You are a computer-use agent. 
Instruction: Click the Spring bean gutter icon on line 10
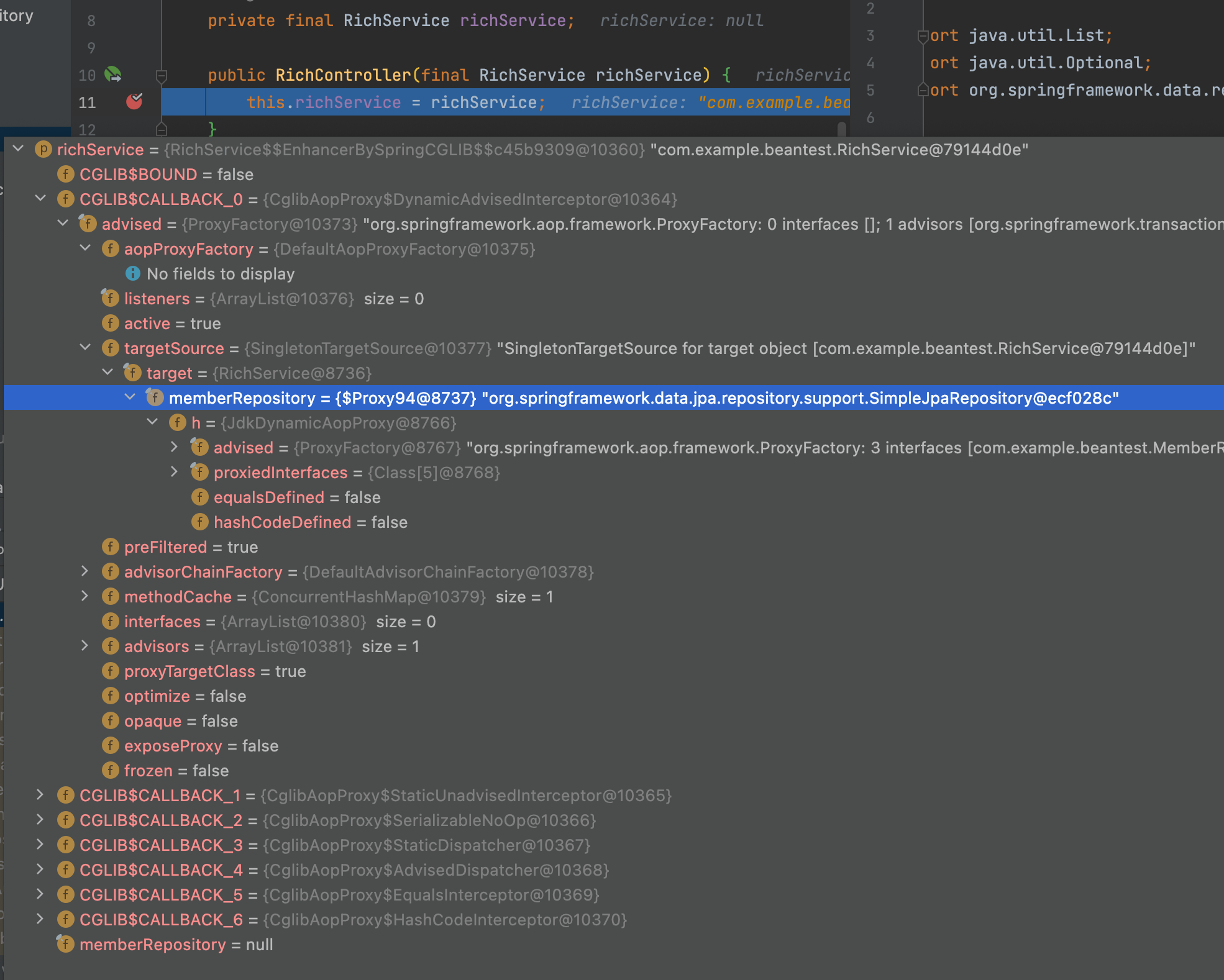click(113, 75)
